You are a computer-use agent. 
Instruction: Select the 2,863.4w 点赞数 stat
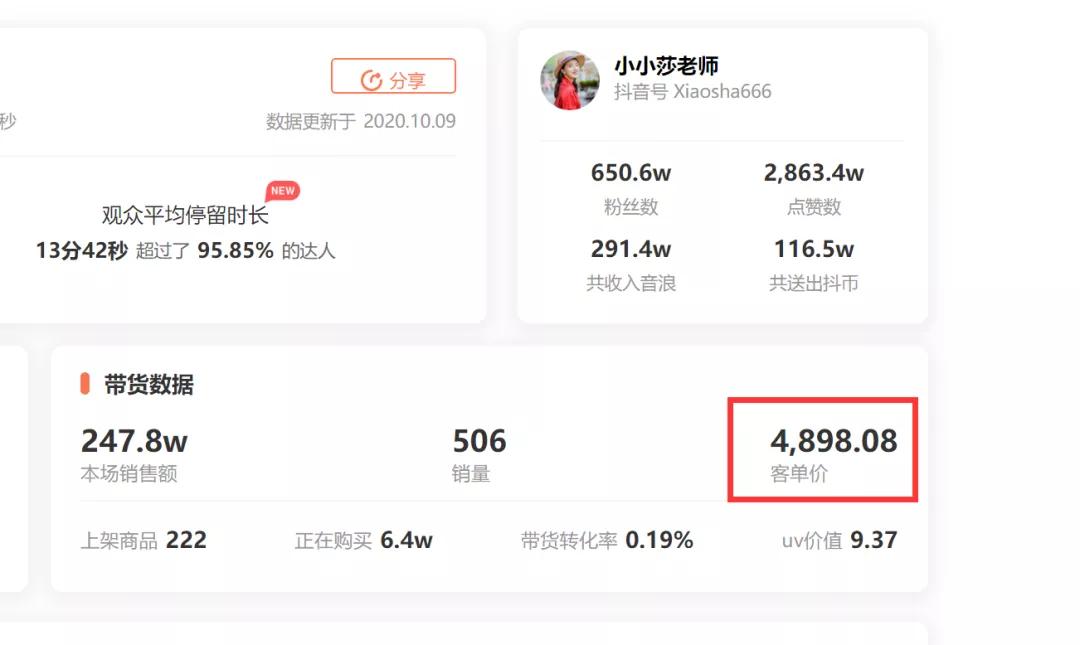click(x=813, y=188)
